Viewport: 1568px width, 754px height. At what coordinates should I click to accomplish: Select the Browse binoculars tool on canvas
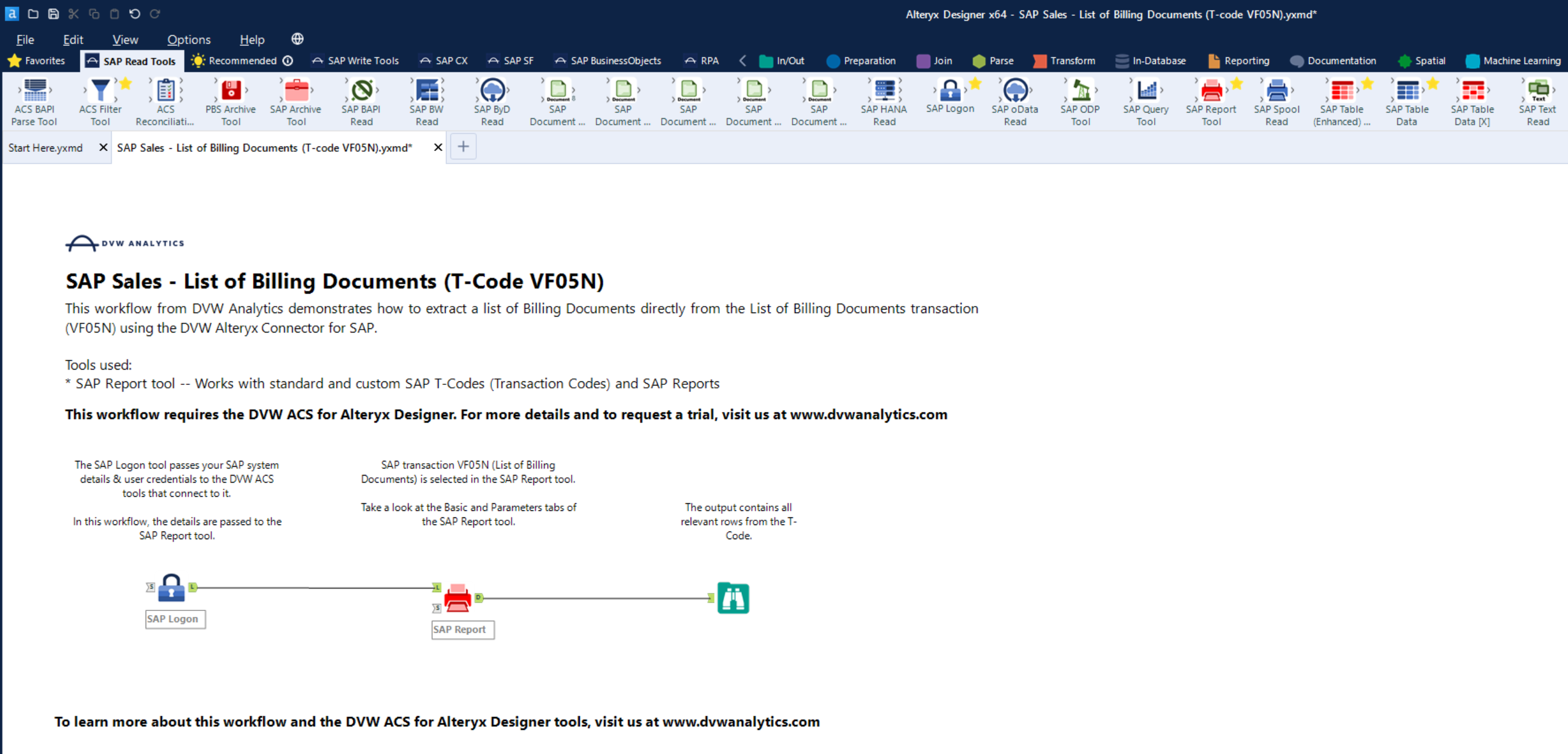[x=733, y=598]
